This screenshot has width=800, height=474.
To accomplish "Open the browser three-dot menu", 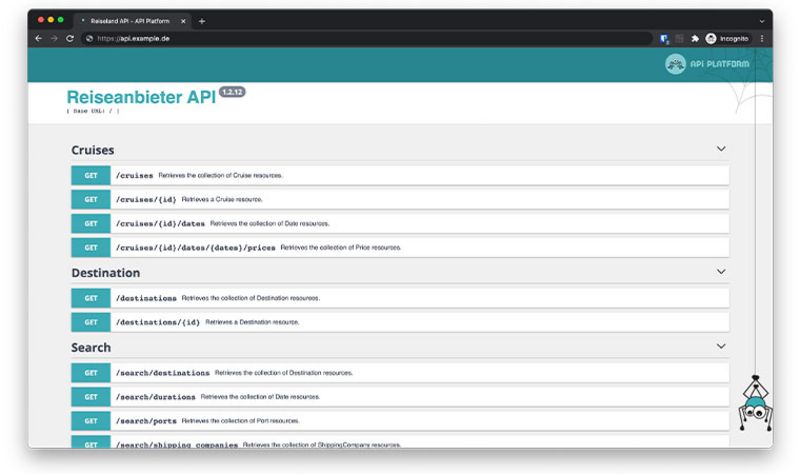I will 762,38.
